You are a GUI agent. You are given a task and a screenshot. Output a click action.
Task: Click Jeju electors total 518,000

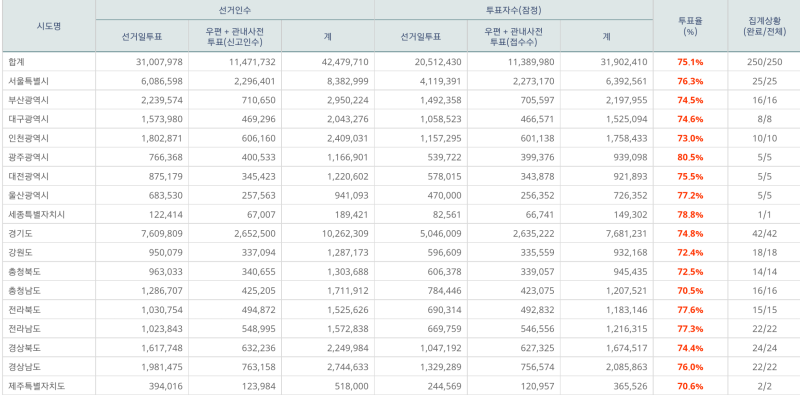point(351,386)
